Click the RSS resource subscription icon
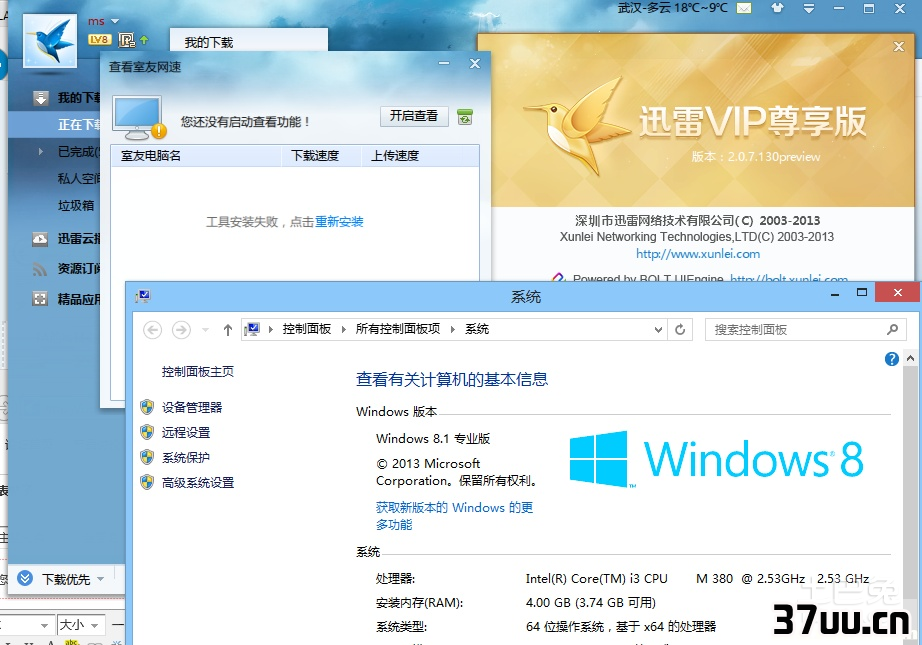Image resolution: width=922 pixels, height=645 pixels. point(39,269)
